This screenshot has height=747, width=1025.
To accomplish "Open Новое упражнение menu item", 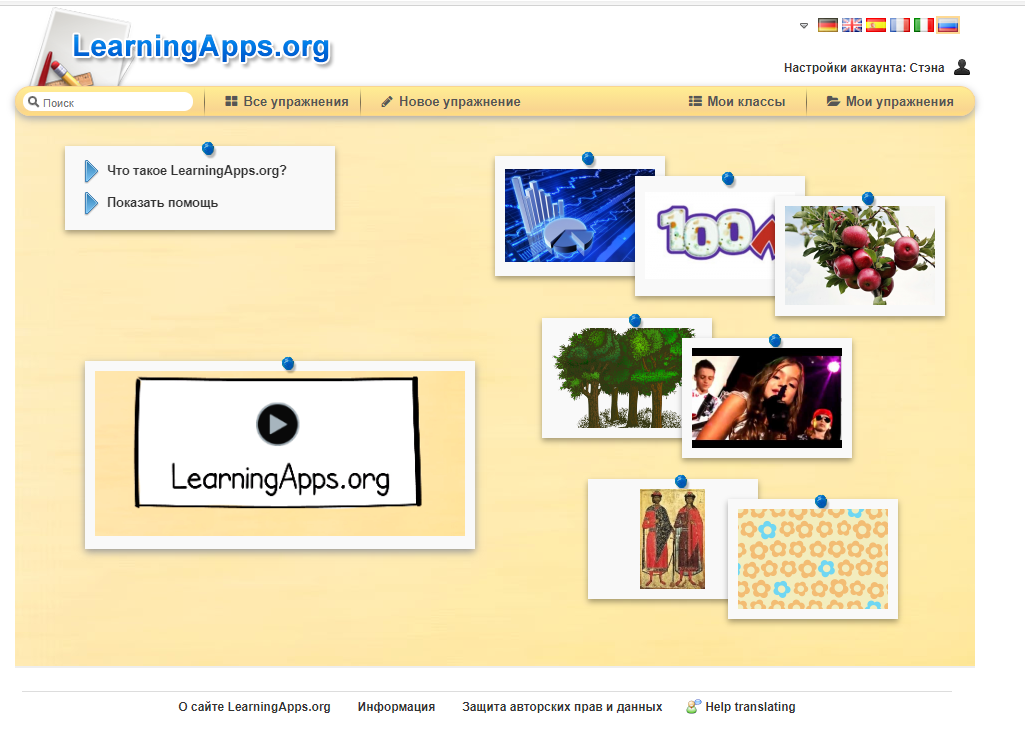I will click(451, 101).
